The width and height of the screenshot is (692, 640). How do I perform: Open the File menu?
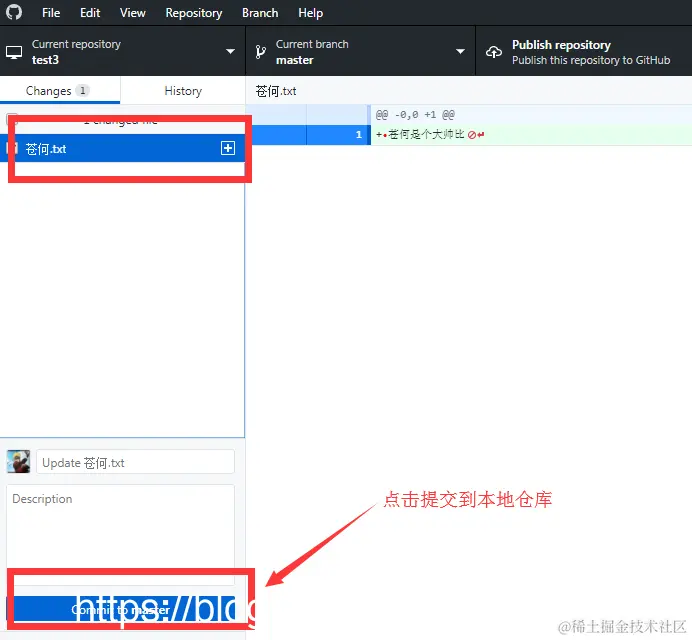tap(51, 13)
